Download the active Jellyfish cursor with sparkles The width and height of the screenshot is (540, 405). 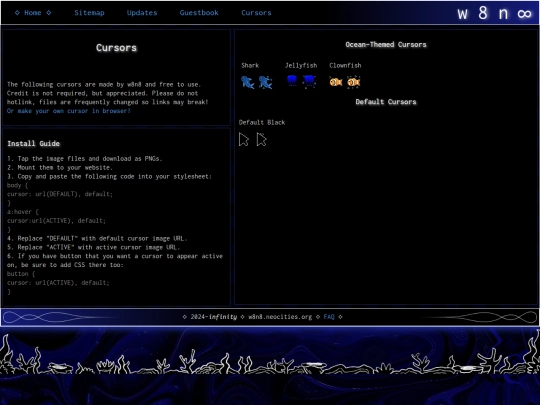pos(309,82)
